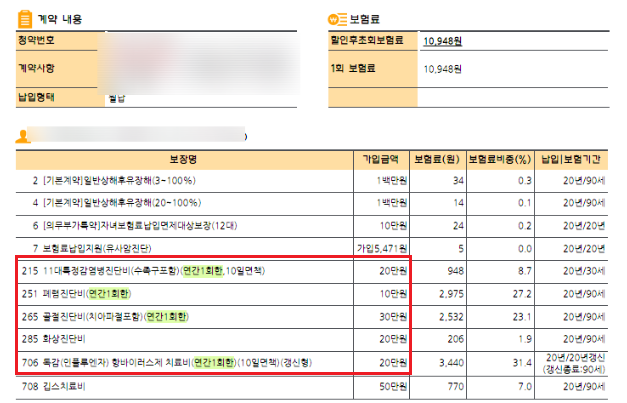
Task: Select row 215 11대특정감염병진단비
Action: tap(312, 271)
